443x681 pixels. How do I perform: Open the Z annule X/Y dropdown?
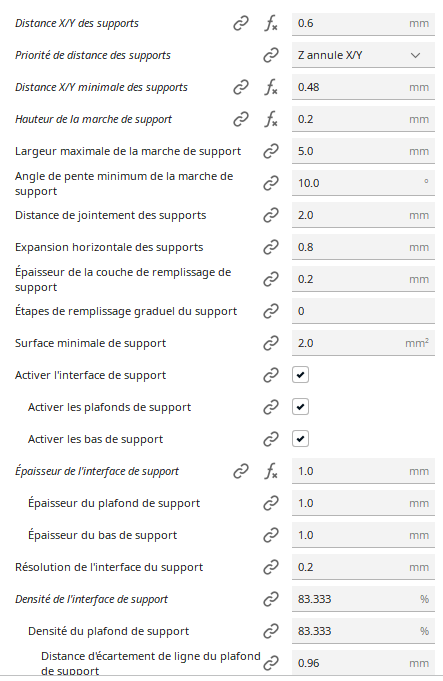click(x=363, y=55)
